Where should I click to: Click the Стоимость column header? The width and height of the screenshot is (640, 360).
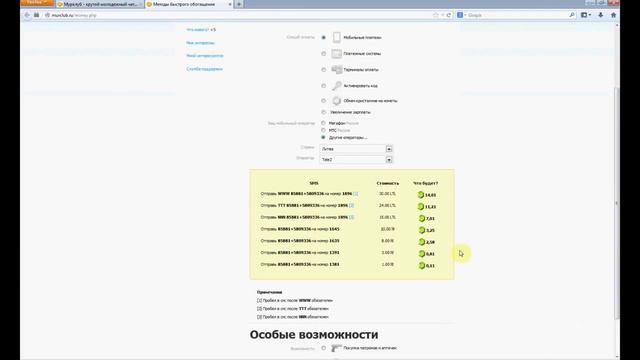pos(388,183)
